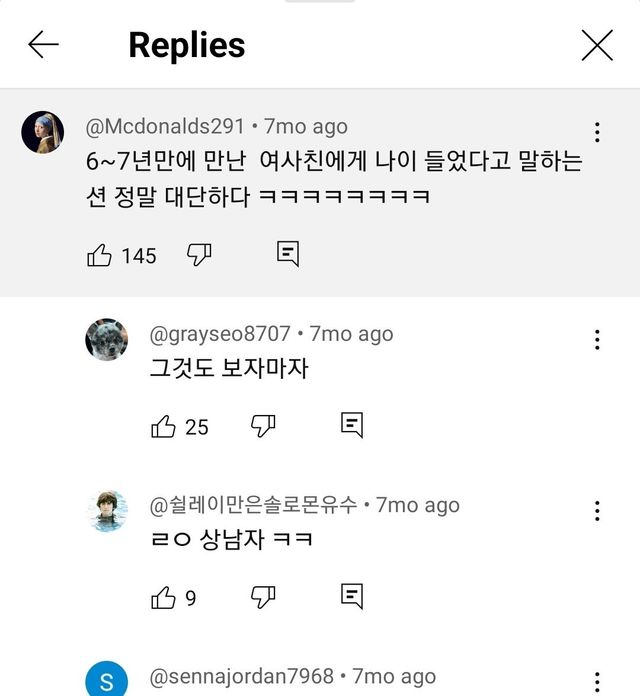Like the 상남자 reply with 9 likes
The width and height of the screenshot is (640, 696).
click(x=163, y=598)
